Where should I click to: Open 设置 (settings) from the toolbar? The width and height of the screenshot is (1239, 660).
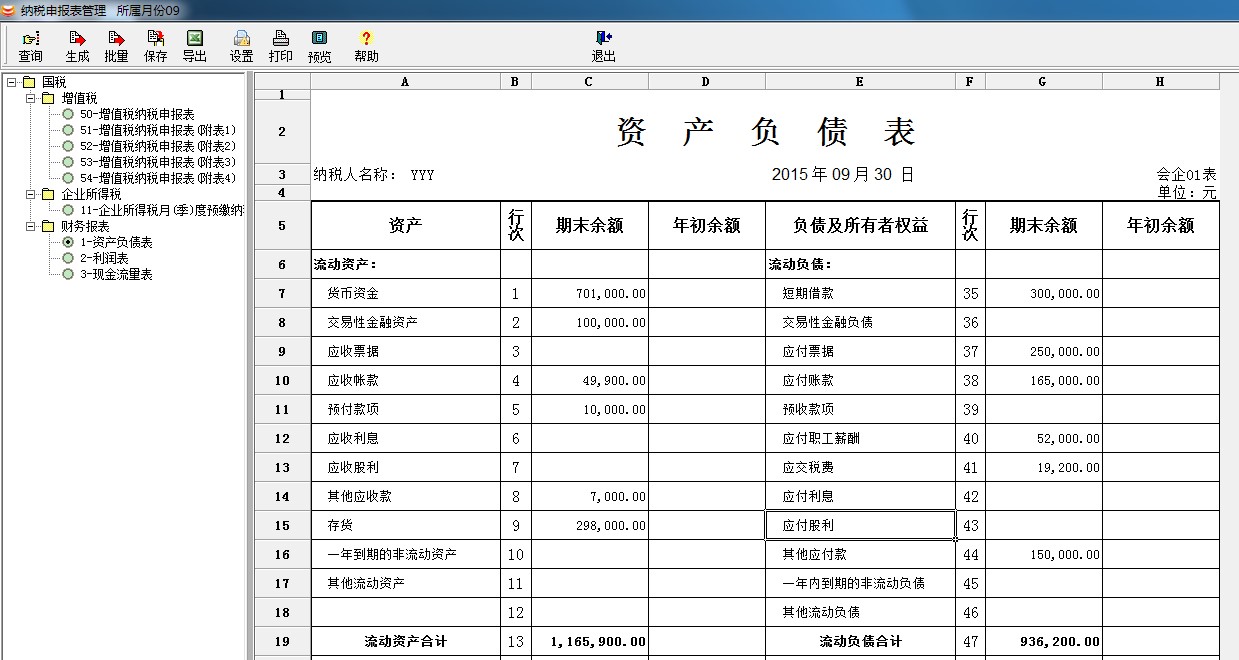(241, 47)
